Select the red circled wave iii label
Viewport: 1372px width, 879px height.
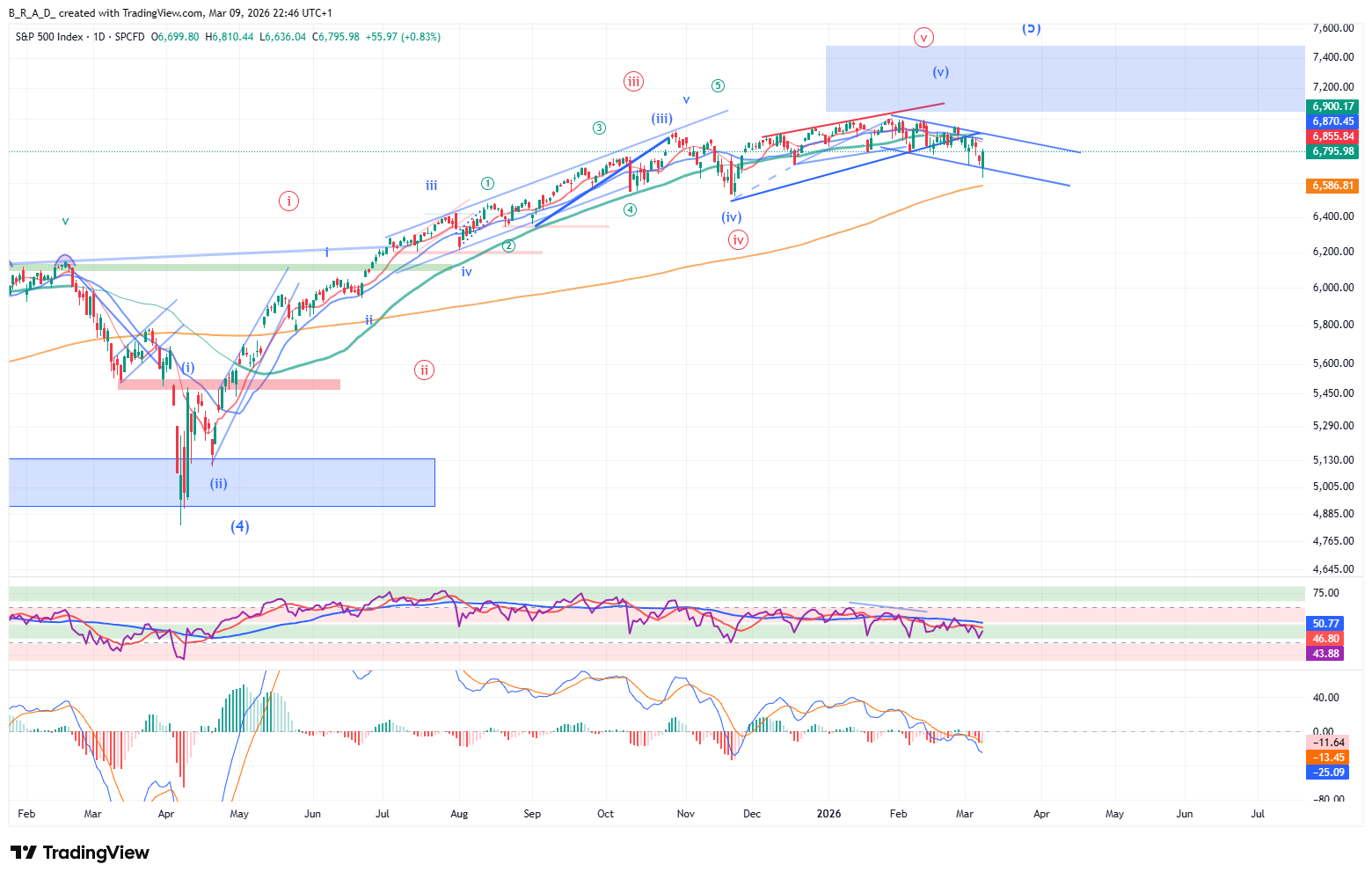coord(633,82)
